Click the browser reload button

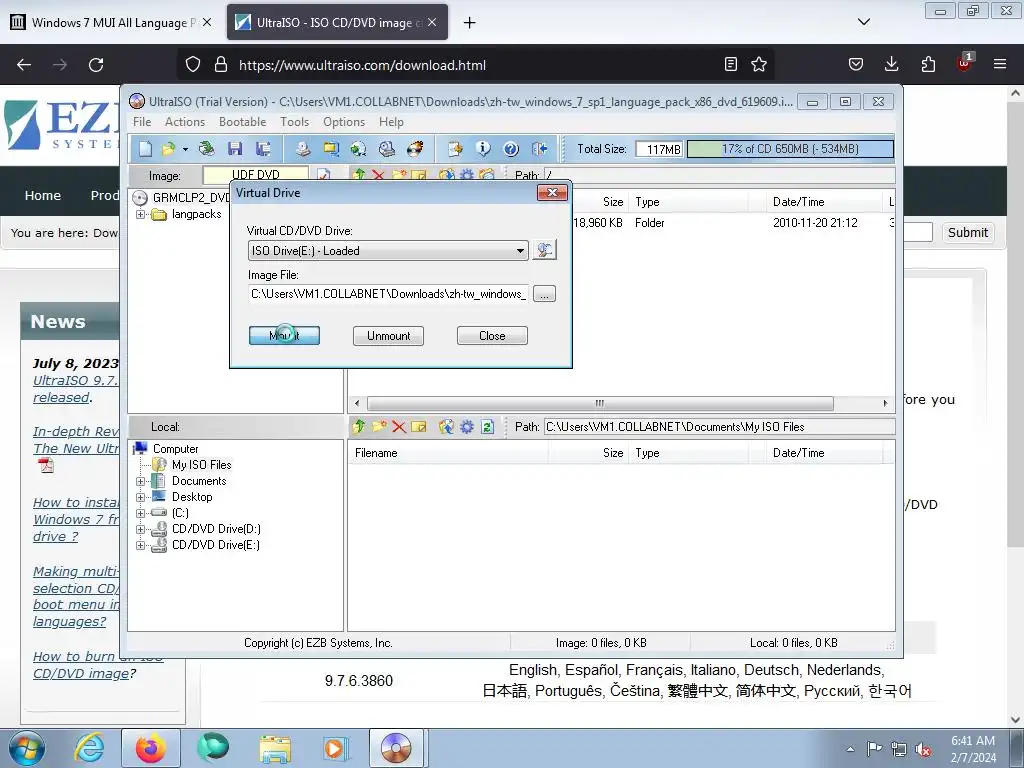(x=96, y=65)
